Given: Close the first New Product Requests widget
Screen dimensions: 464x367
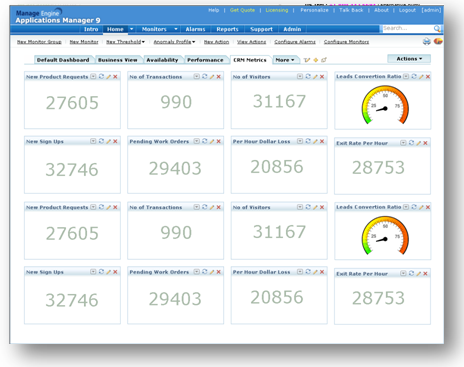Looking at the screenshot, I should click(x=115, y=77).
